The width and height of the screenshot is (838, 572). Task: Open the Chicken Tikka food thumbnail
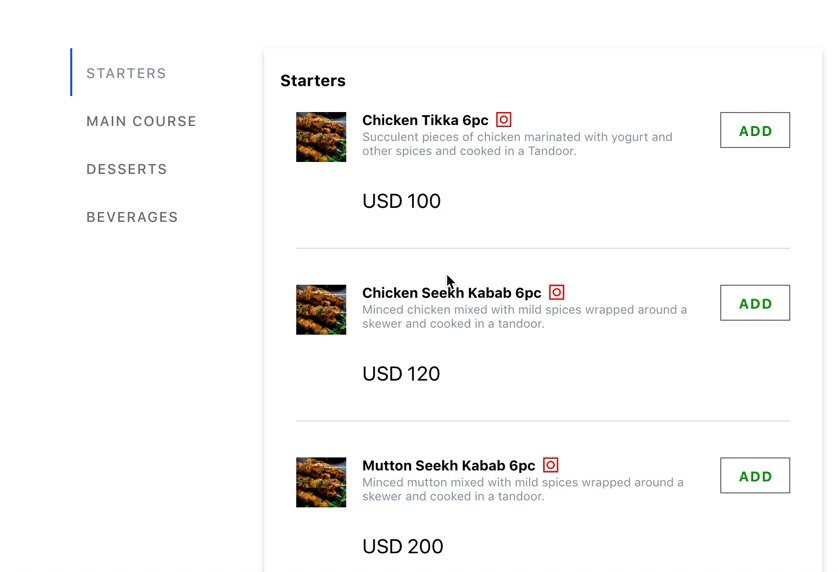click(321, 137)
